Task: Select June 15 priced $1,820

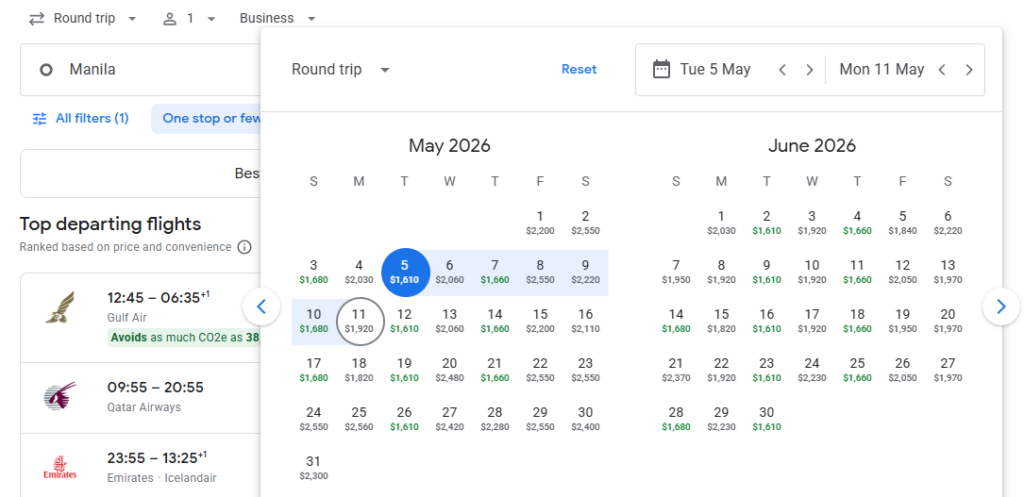Action: pyautogui.click(x=721, y=321)
